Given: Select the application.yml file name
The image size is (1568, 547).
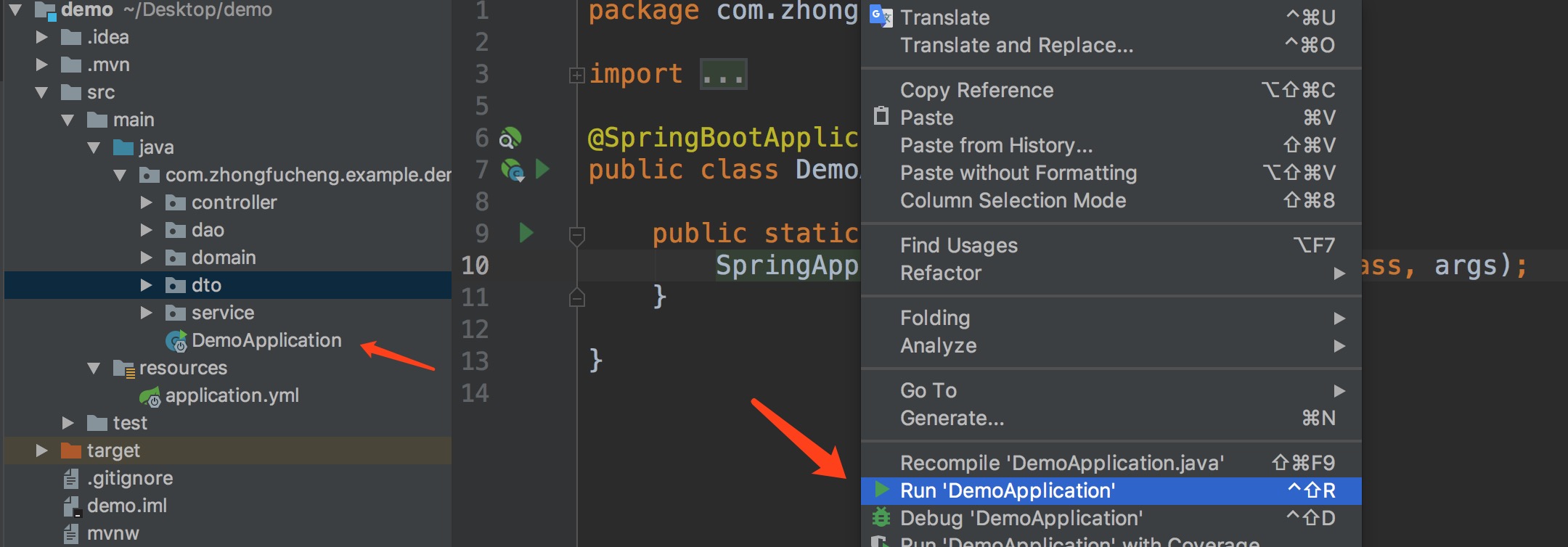Looking at the screenshot, I should coord(232,396).
